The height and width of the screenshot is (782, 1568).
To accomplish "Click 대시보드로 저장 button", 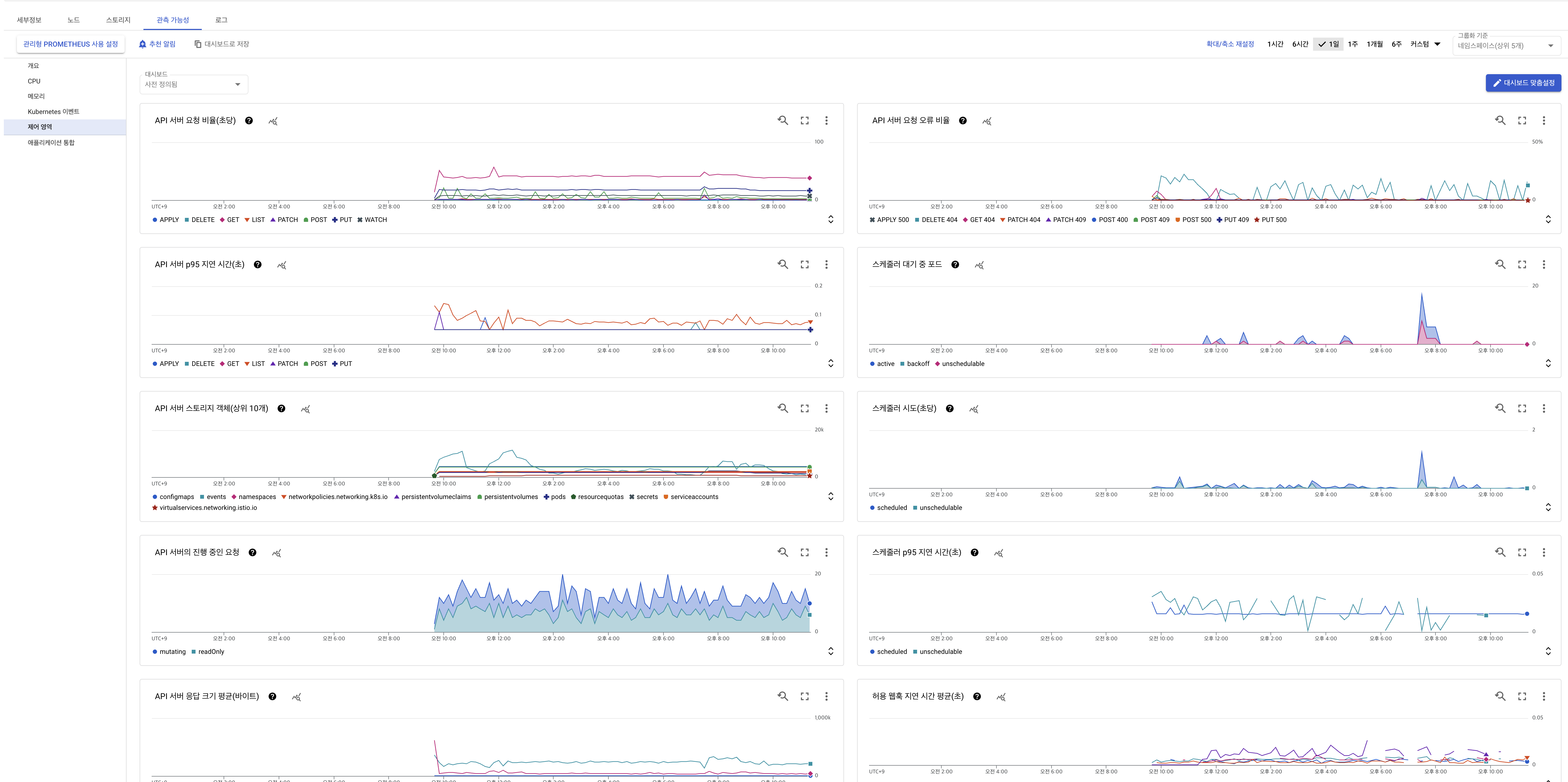I will pyautogui.click(x=221, y=44).
